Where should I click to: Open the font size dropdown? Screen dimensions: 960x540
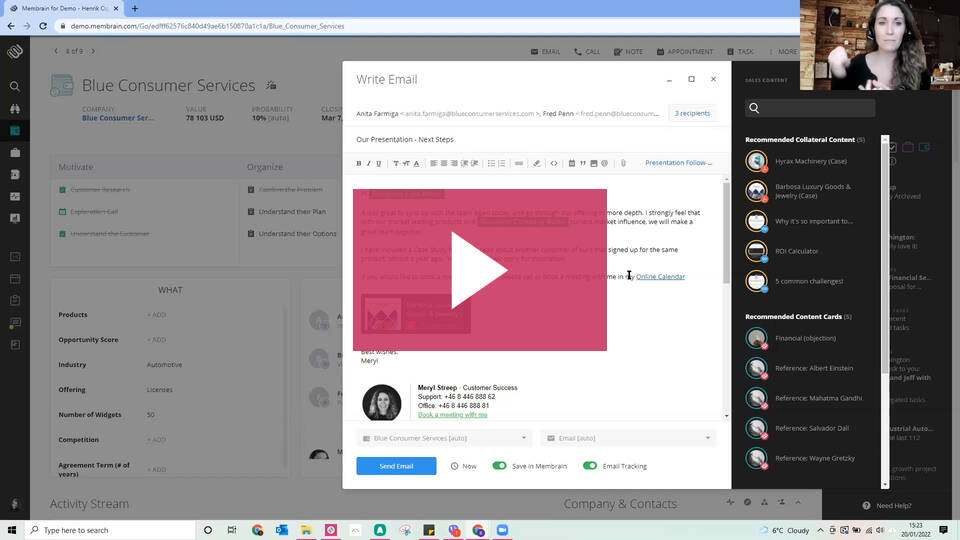(406, 163)
